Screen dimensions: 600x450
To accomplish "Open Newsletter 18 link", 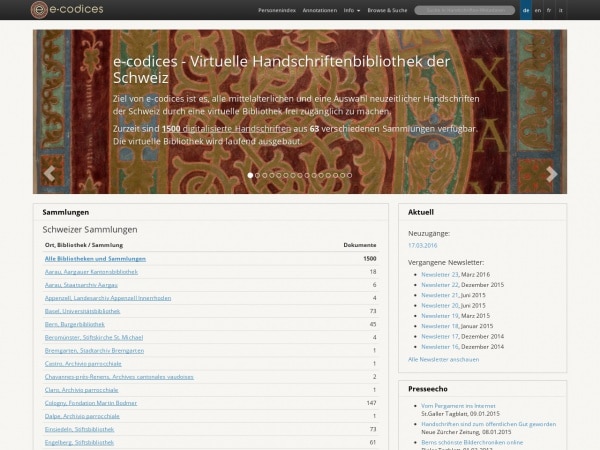I will click(440, 326).
